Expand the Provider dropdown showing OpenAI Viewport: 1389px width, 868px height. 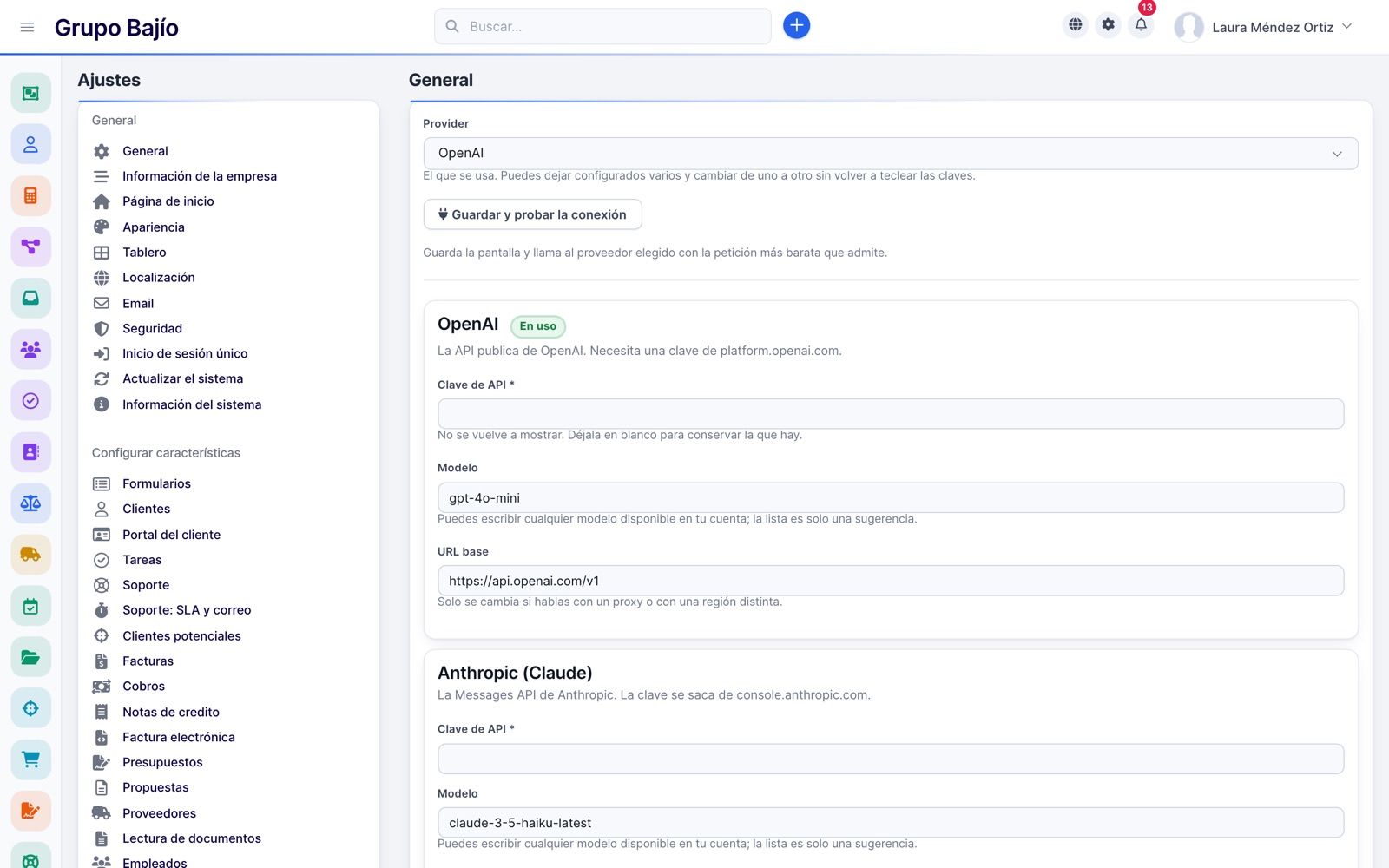(x=891, y=154)
